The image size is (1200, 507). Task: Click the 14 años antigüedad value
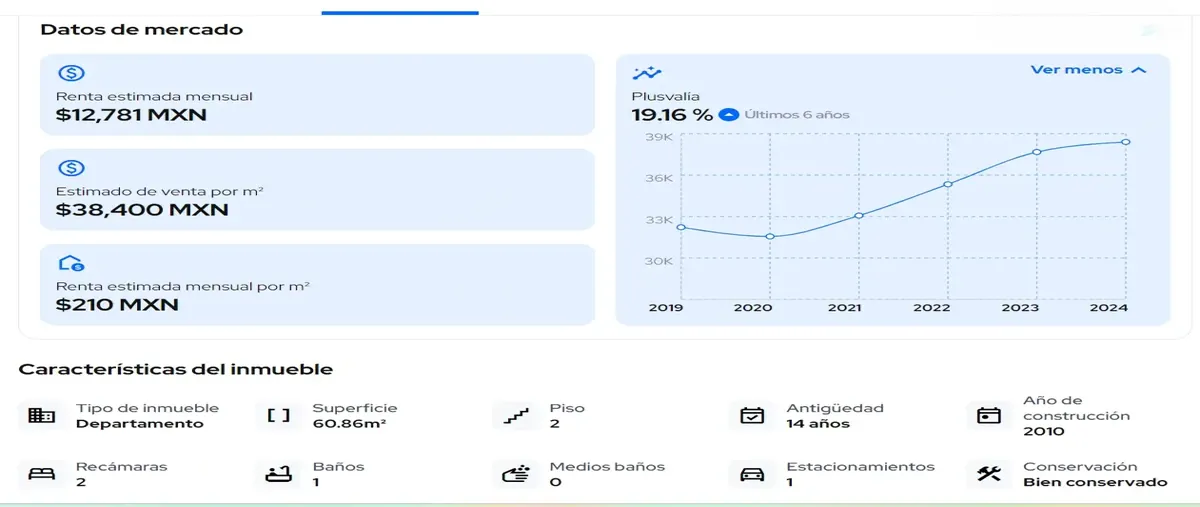(x=818, y=424)
